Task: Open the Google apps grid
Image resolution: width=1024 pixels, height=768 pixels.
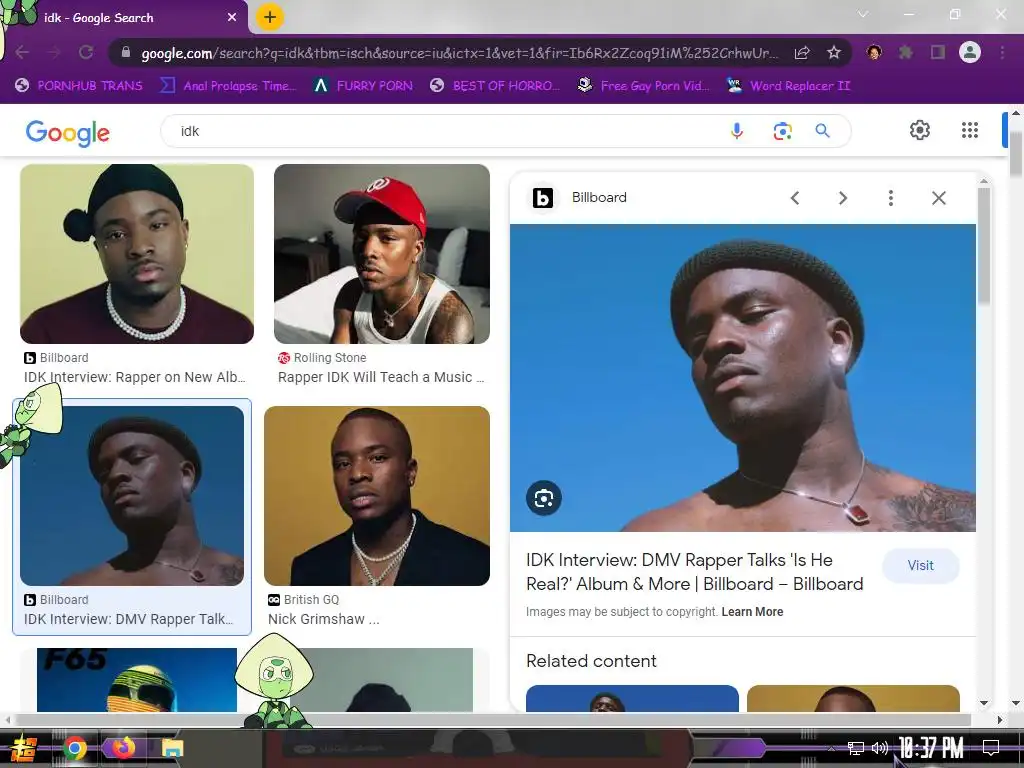Action: tap(970, 130)
